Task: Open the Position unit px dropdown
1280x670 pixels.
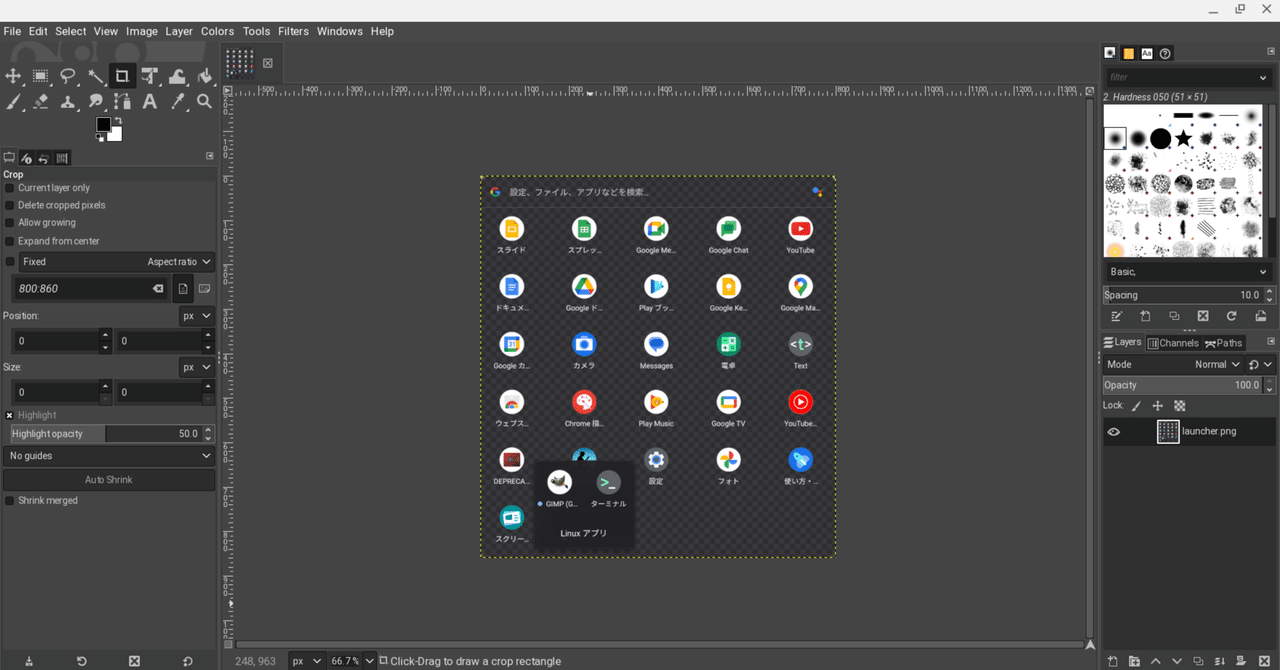Action: pyautogui.click(x=197, y=316)
